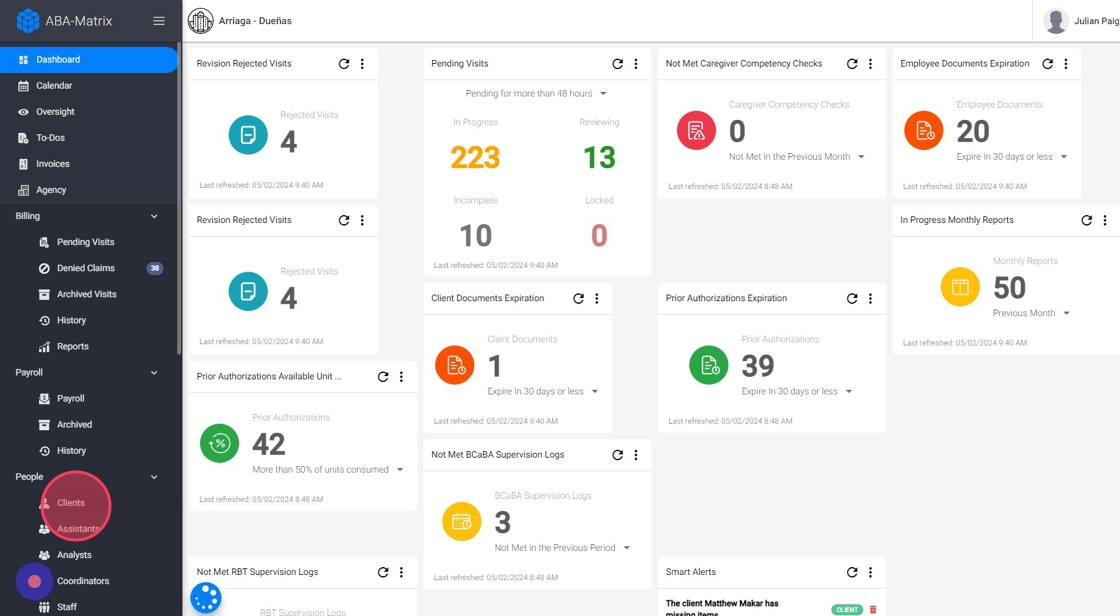Open Employee Documents Expire In 30 days dropdown
Image resolution: width=1120 pixels, height=616 pixels.
1012,157
